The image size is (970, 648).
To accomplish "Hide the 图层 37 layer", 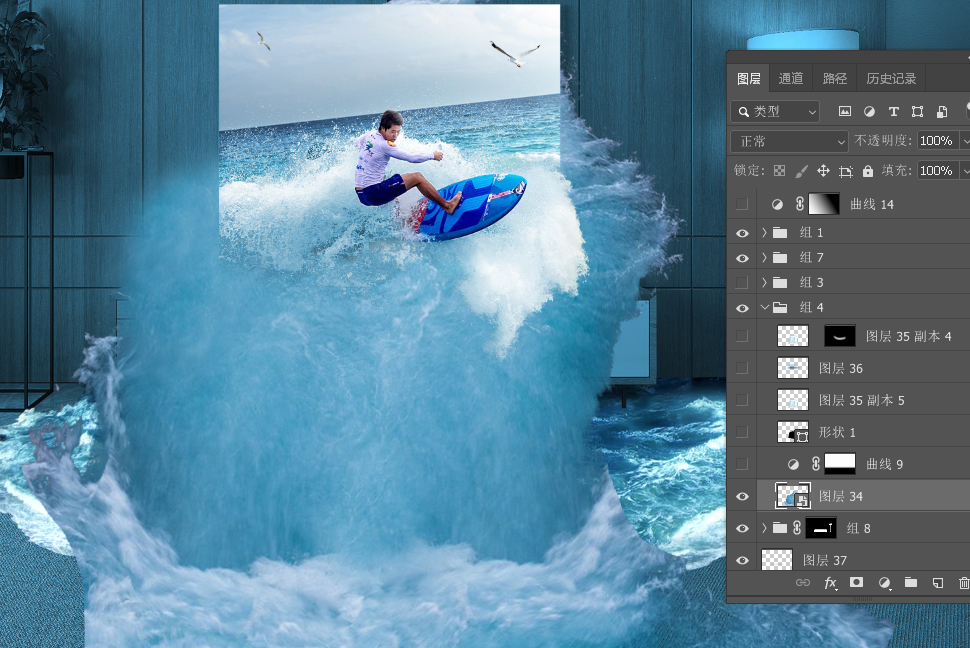I will click(742, 561).
